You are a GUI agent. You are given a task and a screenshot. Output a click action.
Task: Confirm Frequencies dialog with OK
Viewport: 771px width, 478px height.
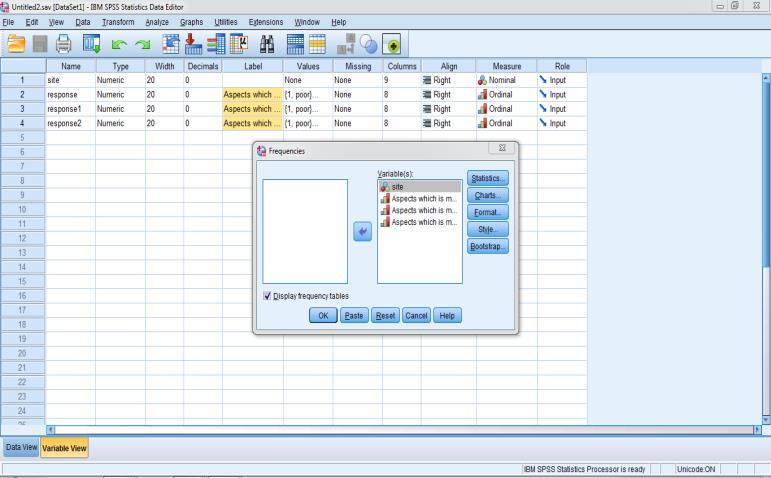point(323,315)
